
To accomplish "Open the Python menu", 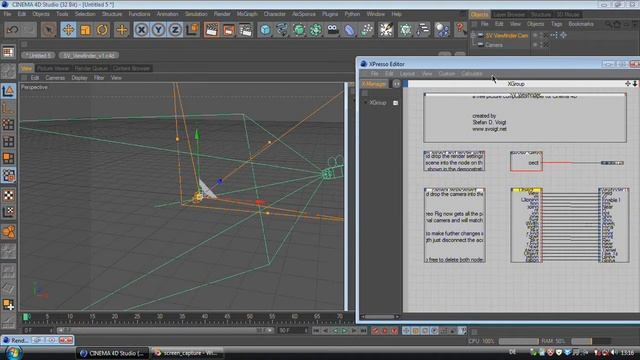I will point(352,14).
